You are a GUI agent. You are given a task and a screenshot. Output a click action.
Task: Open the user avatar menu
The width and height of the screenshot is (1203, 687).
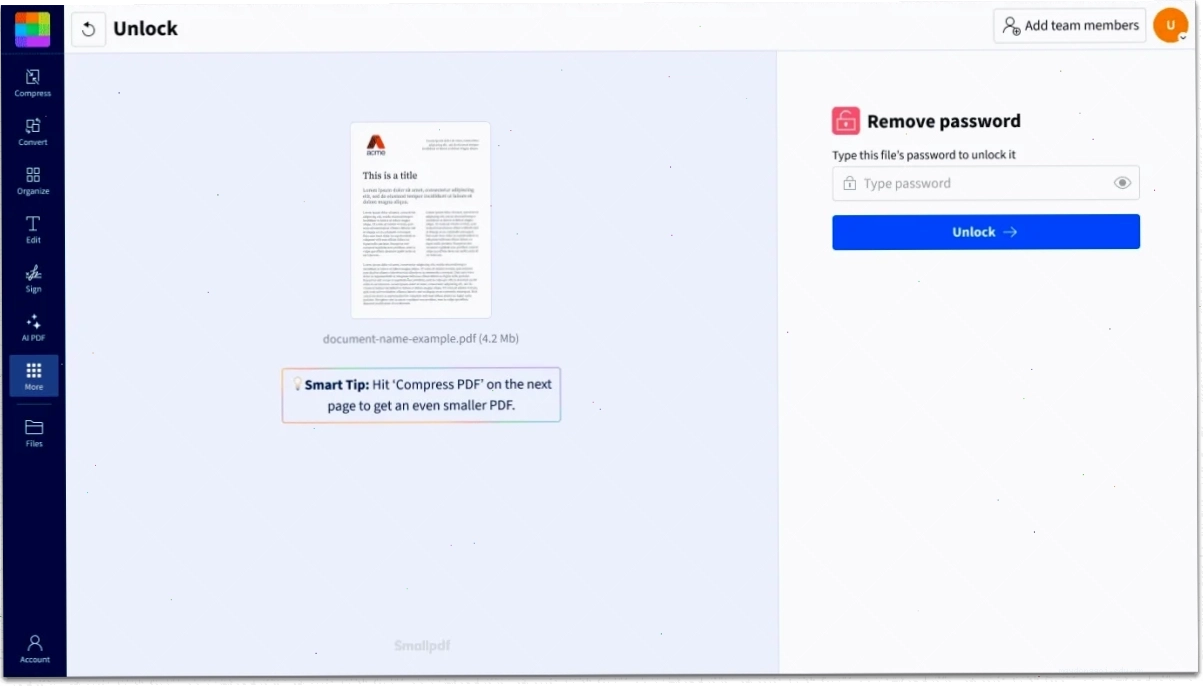(x=1170, y=25)
